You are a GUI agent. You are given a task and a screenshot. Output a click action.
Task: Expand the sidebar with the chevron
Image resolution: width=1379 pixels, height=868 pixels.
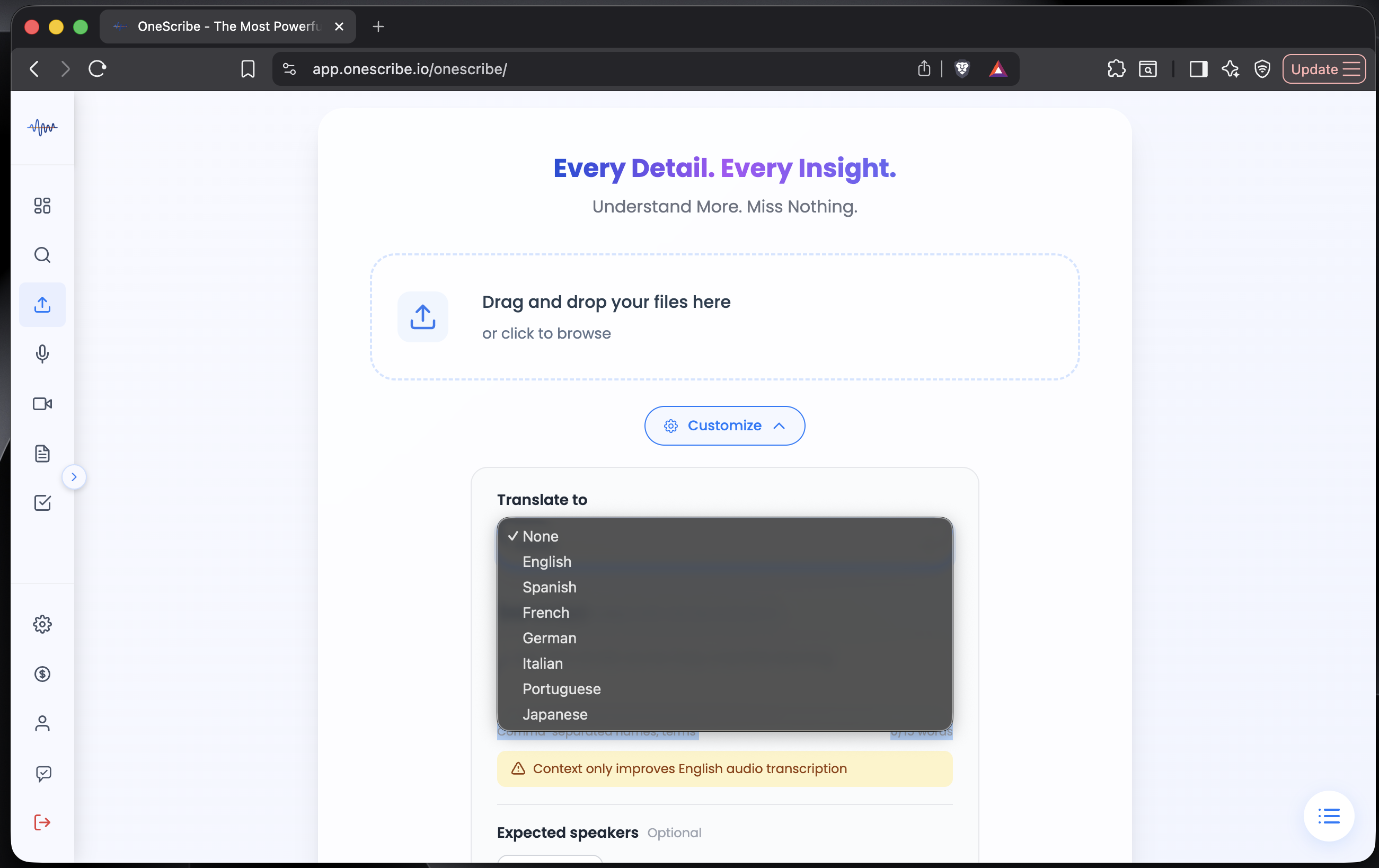tap(74, 476)
